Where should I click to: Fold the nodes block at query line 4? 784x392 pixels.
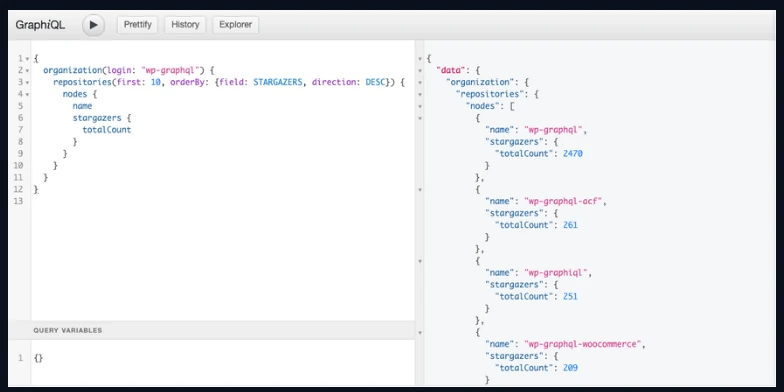pos(27,94)
